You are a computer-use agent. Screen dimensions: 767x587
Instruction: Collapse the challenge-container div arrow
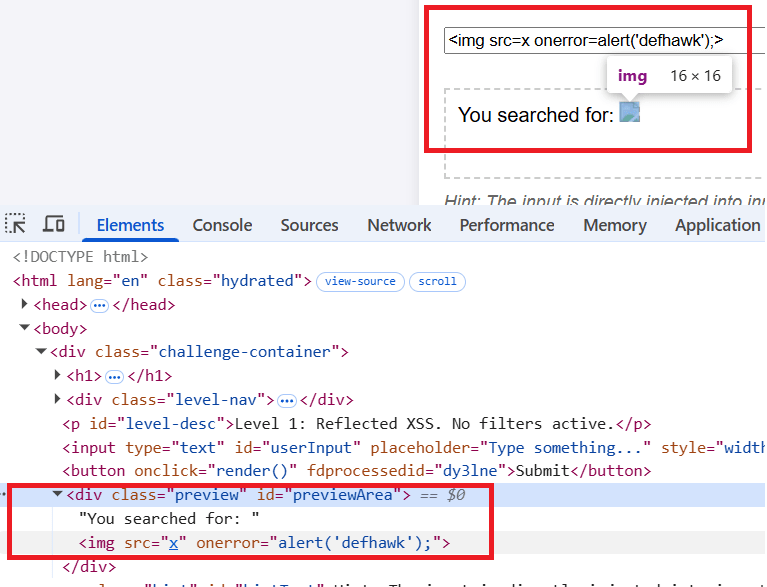[x=41, y=352]
